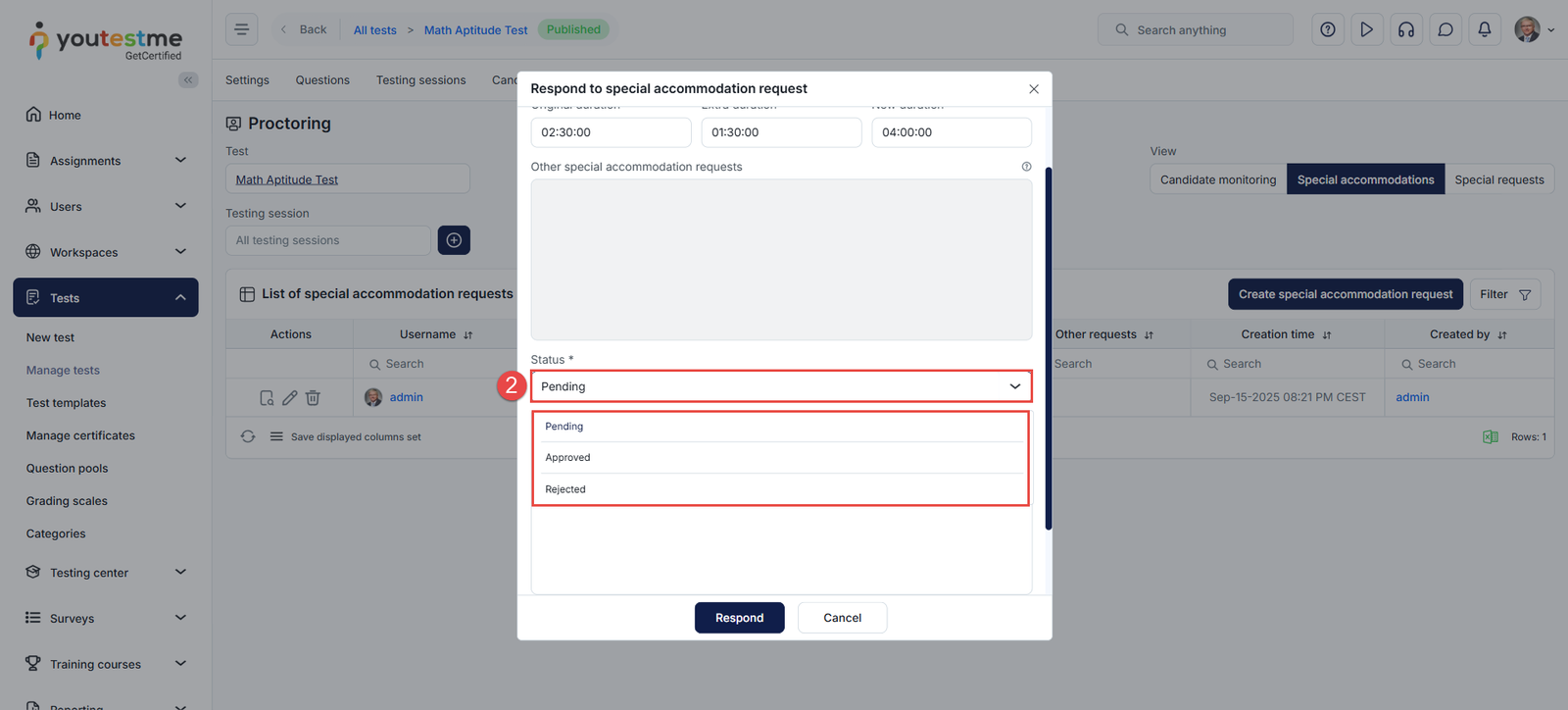Switch to the Special requests view

1498,179
